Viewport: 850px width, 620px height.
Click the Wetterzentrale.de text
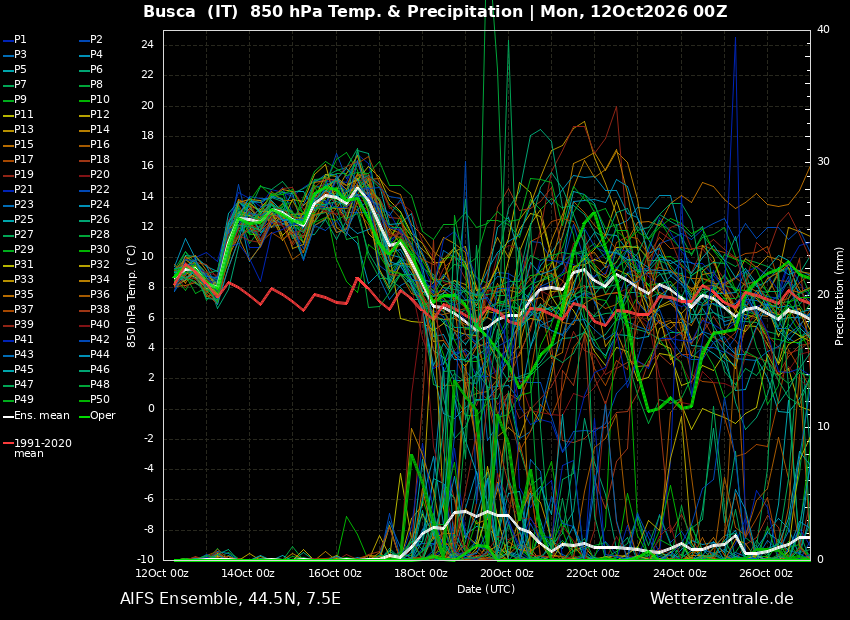[x=722, y=599]
